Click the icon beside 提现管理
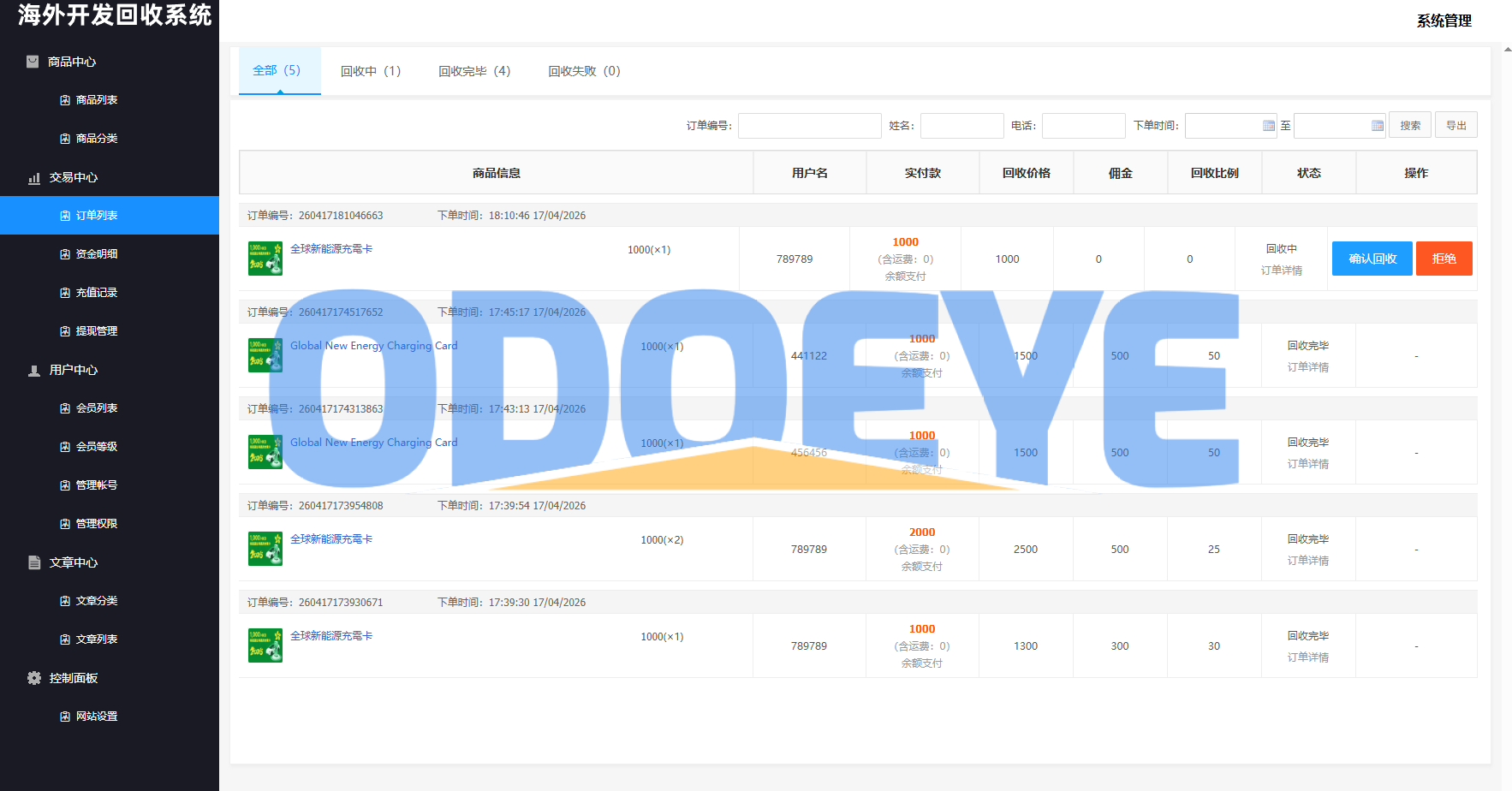Viewport: 1512px width, 791px height. click(65, 331)
